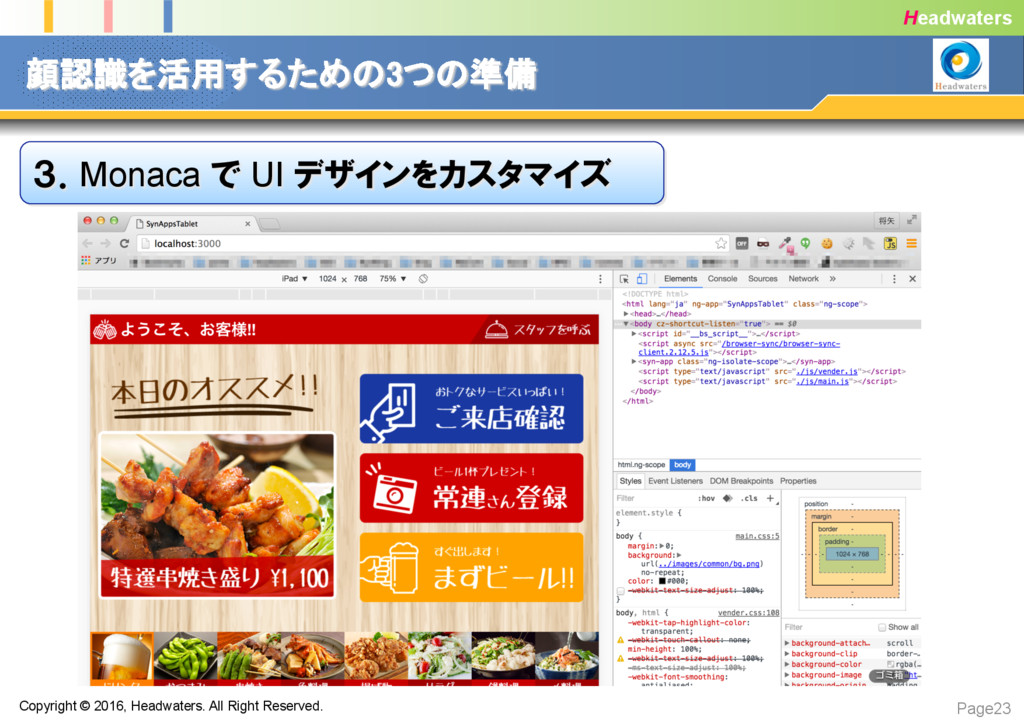Click the black #000 color swatch
The image size is (1024, 724).
click(x=662, y=581)
